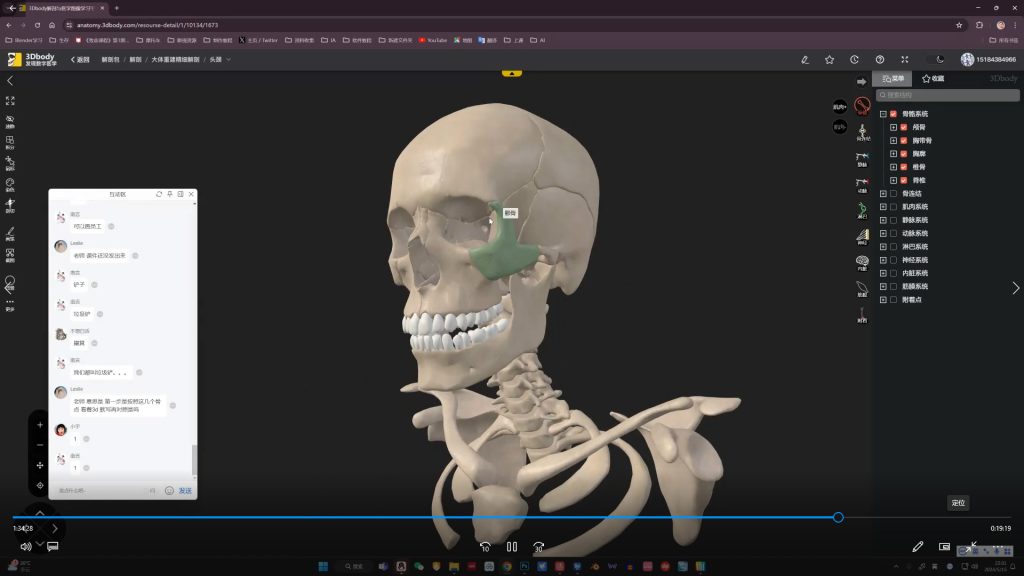Click the edit pencil icon in top header
Screen dimensions: 1024x576
coord(804,60)
